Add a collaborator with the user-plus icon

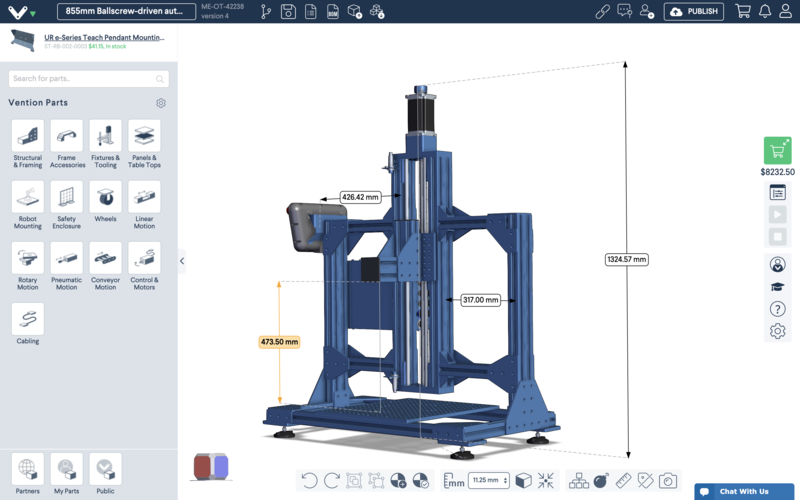[647, 11]
